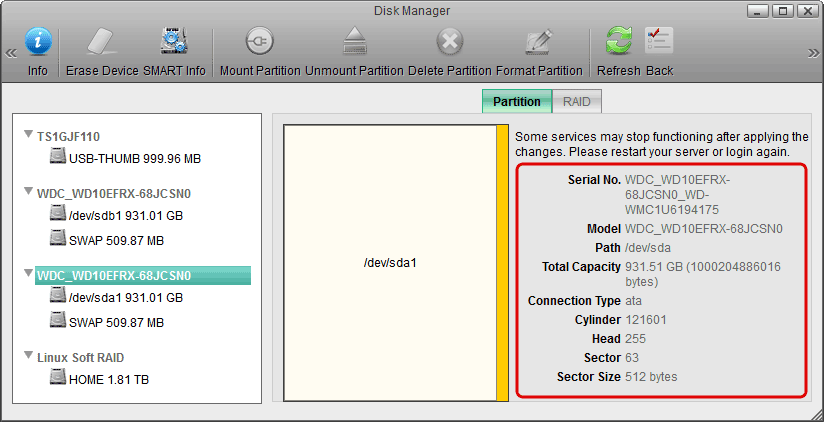This screenshot has height=422, width=824.
Task: Select the Partition tab
Action: tap(516, 102)
